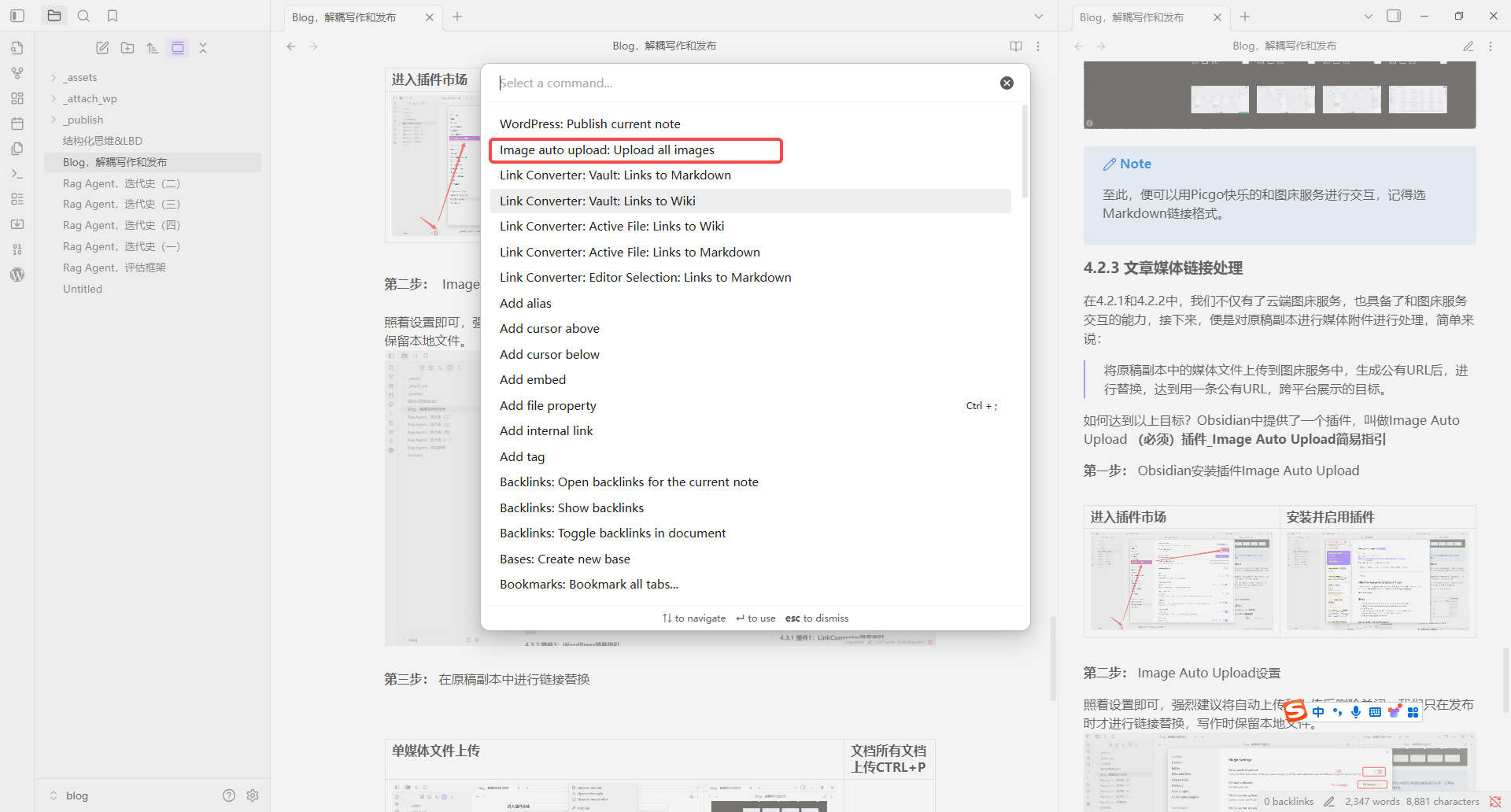Open graph view from the ribbon
1511x812 pixels.
click(17, 73)
